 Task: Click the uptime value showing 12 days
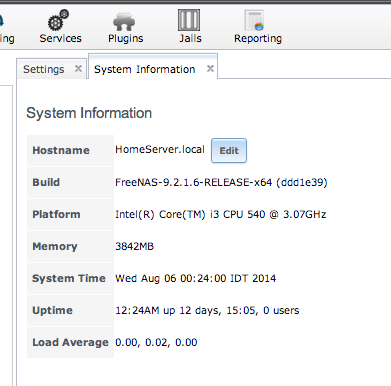(207, 310)
